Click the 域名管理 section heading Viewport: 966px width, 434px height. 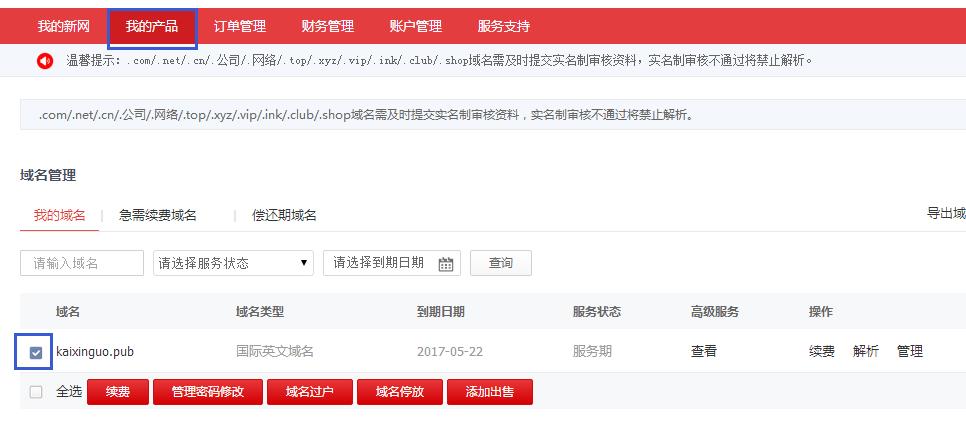click(x=48, y=176)
